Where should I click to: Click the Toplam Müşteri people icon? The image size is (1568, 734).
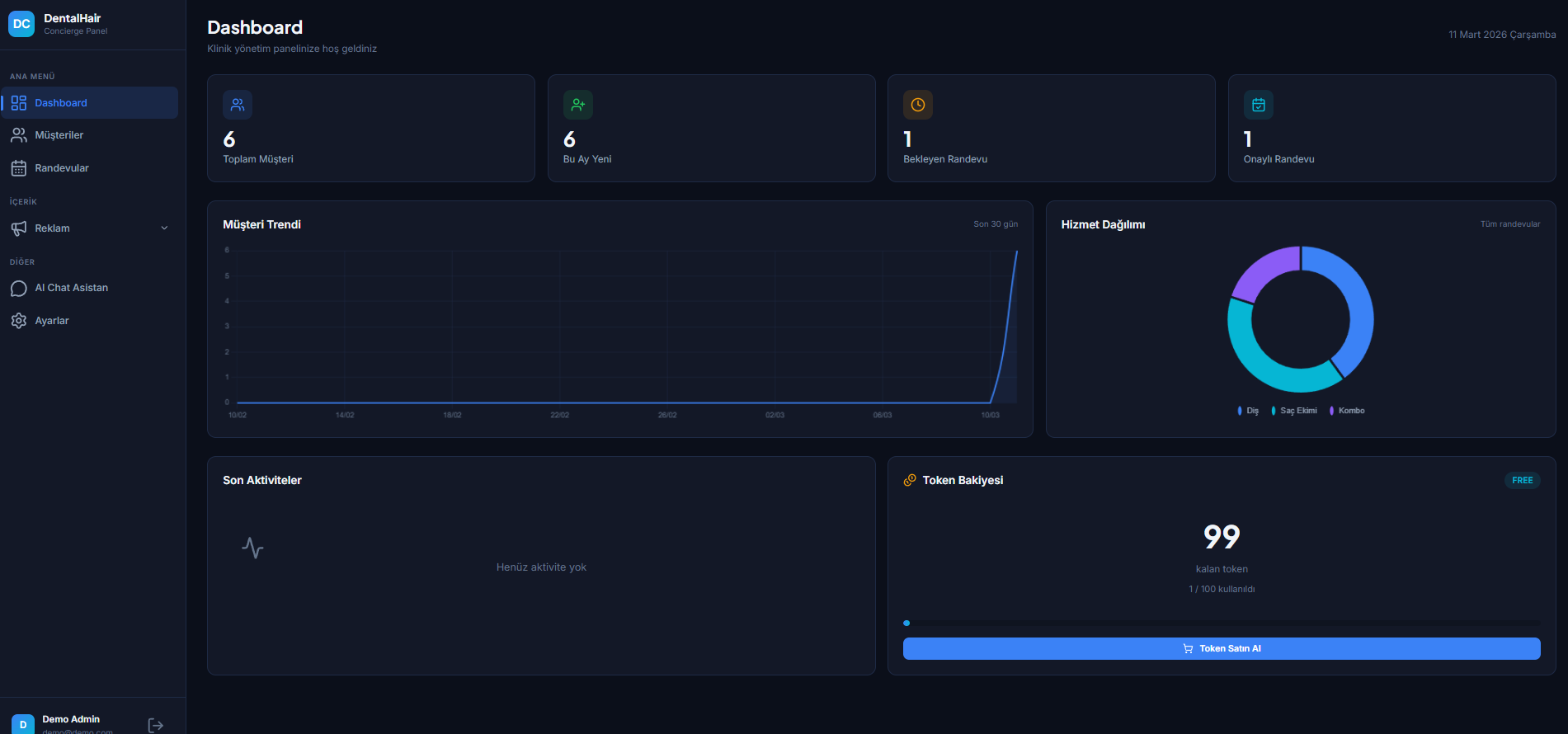pos(238,105)
